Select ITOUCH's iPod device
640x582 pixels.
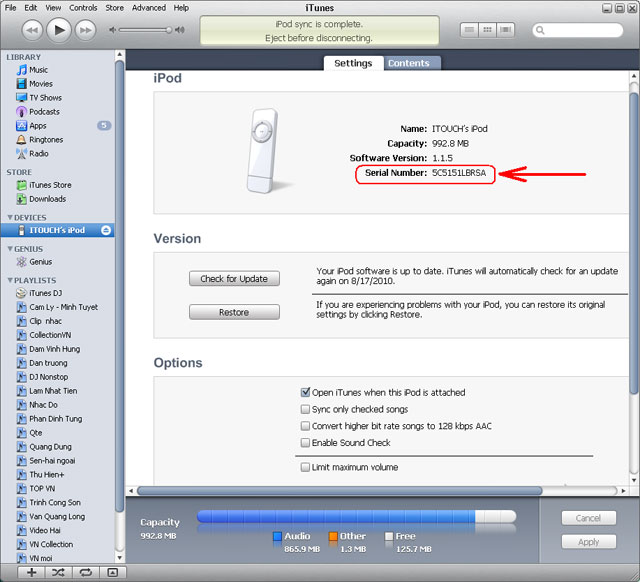(x=57, y=230)
